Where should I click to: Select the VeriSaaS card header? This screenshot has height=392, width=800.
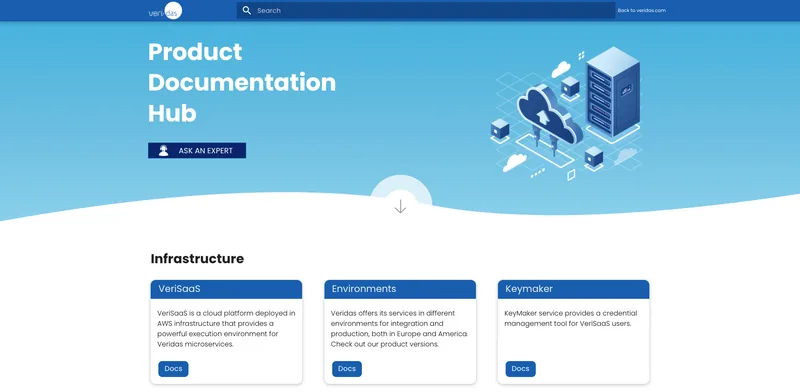pyautogui.click(x=226, y=289)
